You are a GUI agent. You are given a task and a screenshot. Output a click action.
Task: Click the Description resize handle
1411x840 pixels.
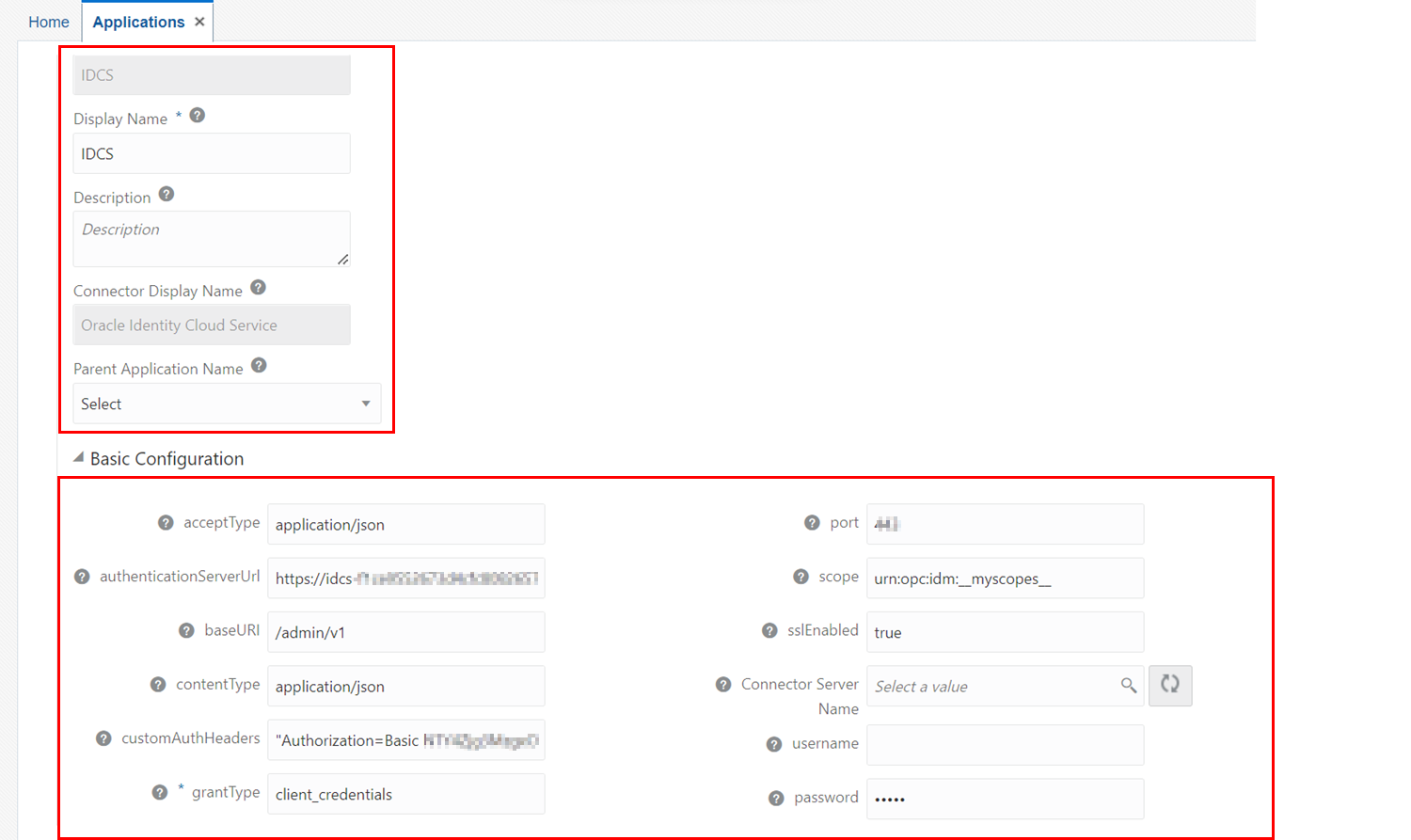pos(343,260)
